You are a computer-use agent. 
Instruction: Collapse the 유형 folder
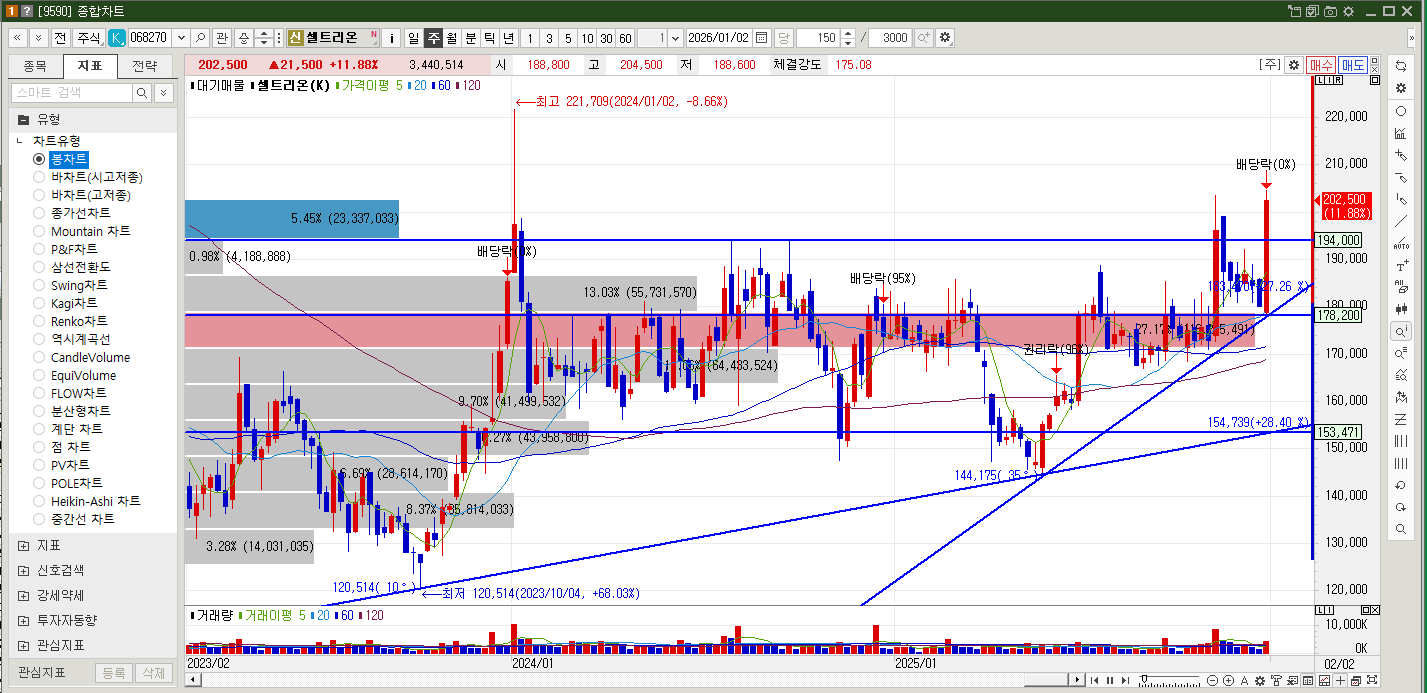pos(23,119)
